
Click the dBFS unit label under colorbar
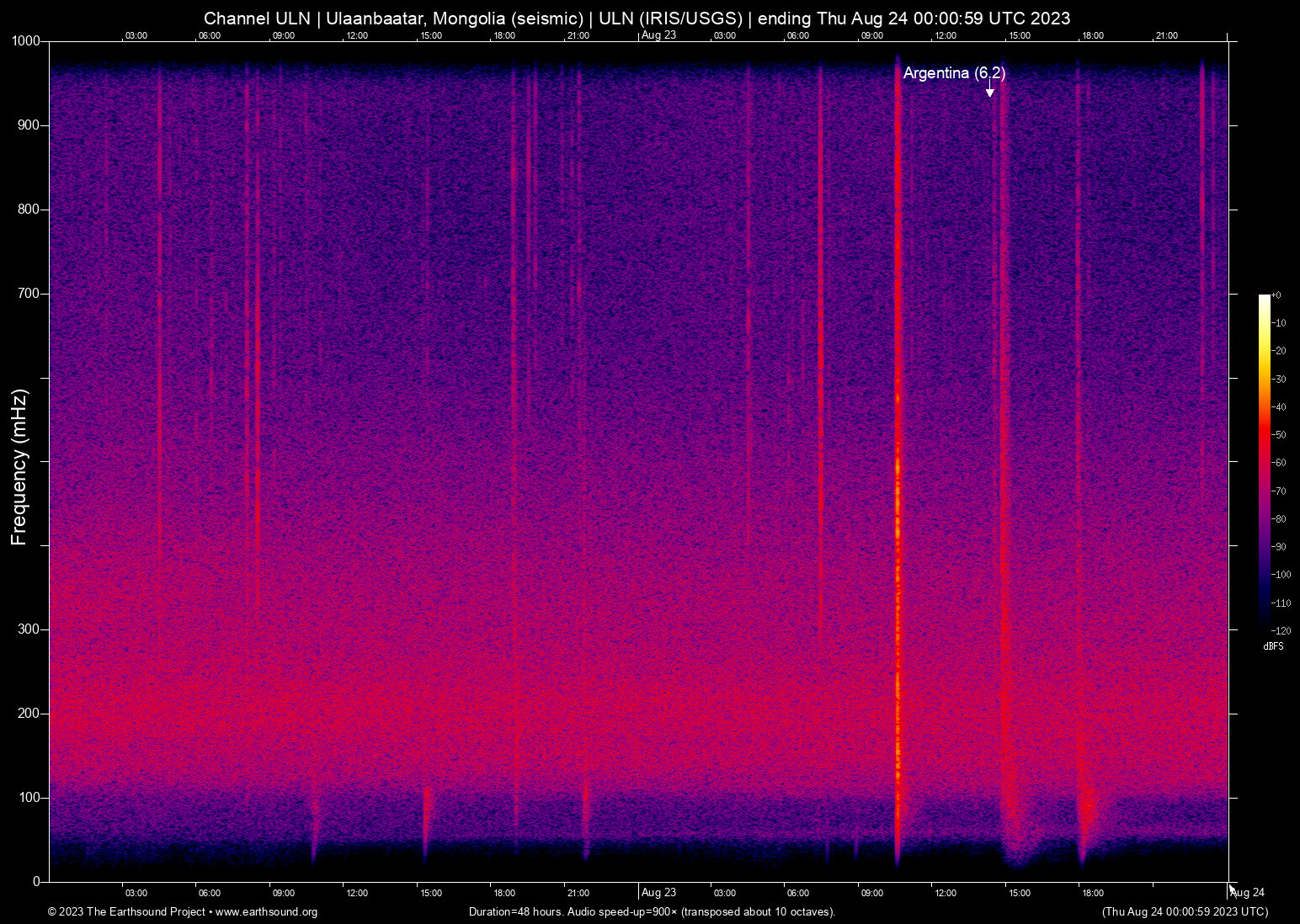point(1273,646)
